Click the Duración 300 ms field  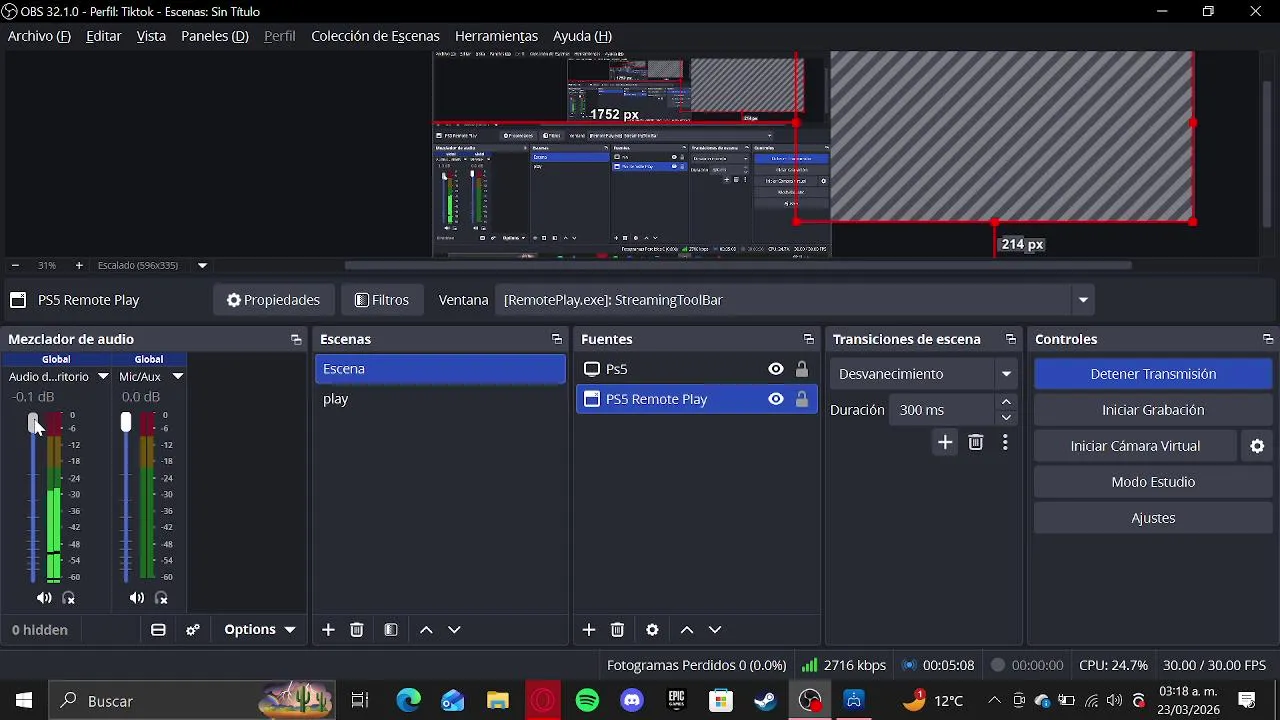[942, 410]
